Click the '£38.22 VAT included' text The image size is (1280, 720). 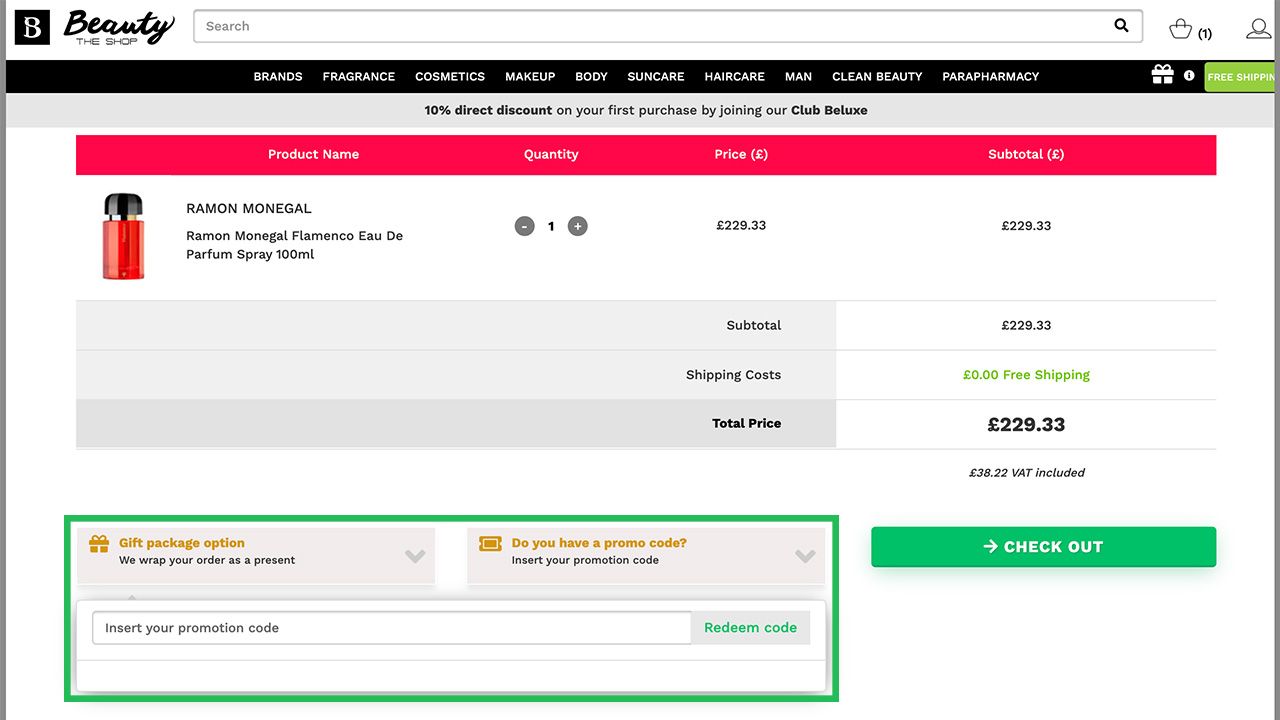point(1026,473)
